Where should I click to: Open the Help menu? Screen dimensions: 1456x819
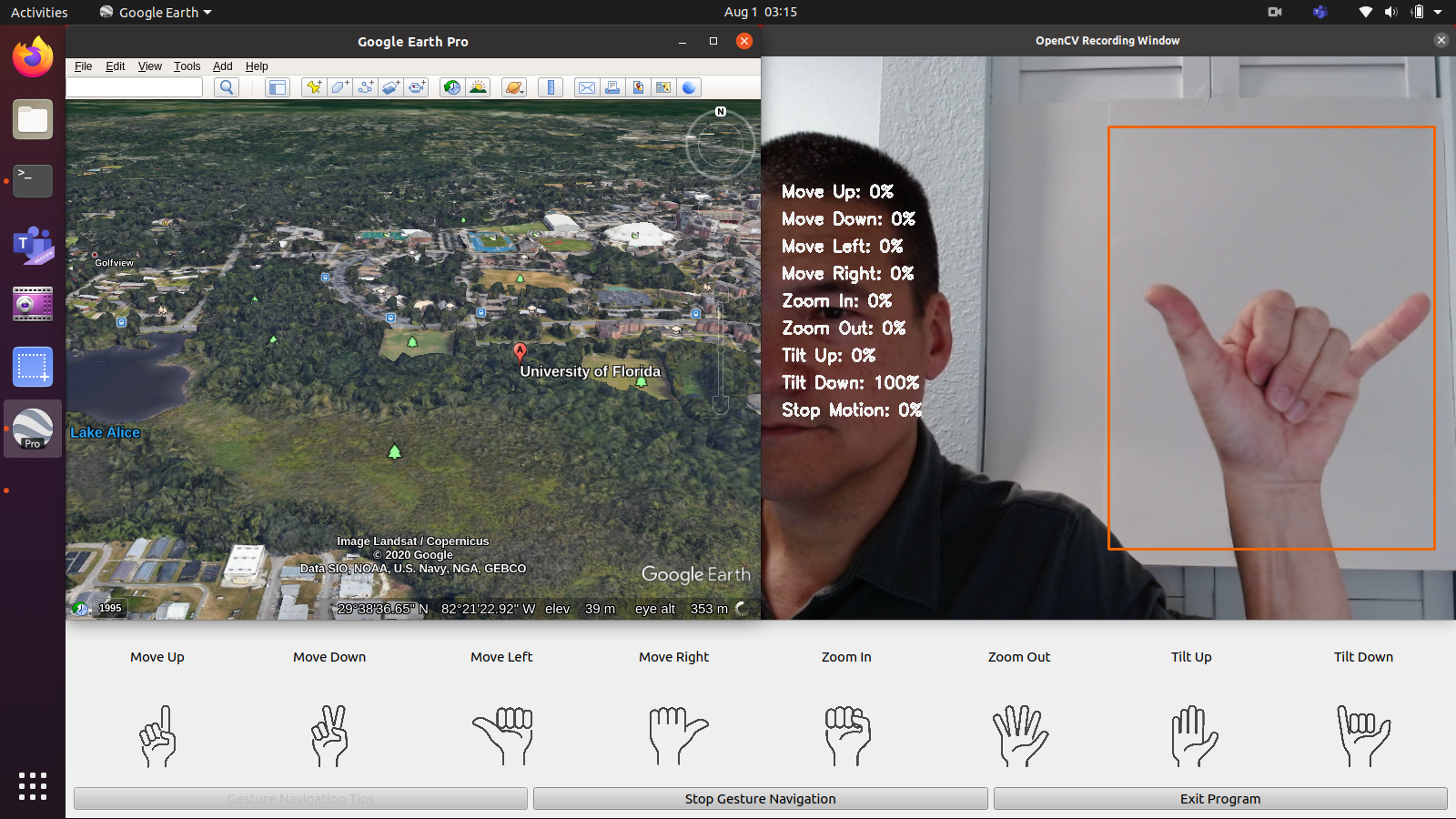(257, 66)
